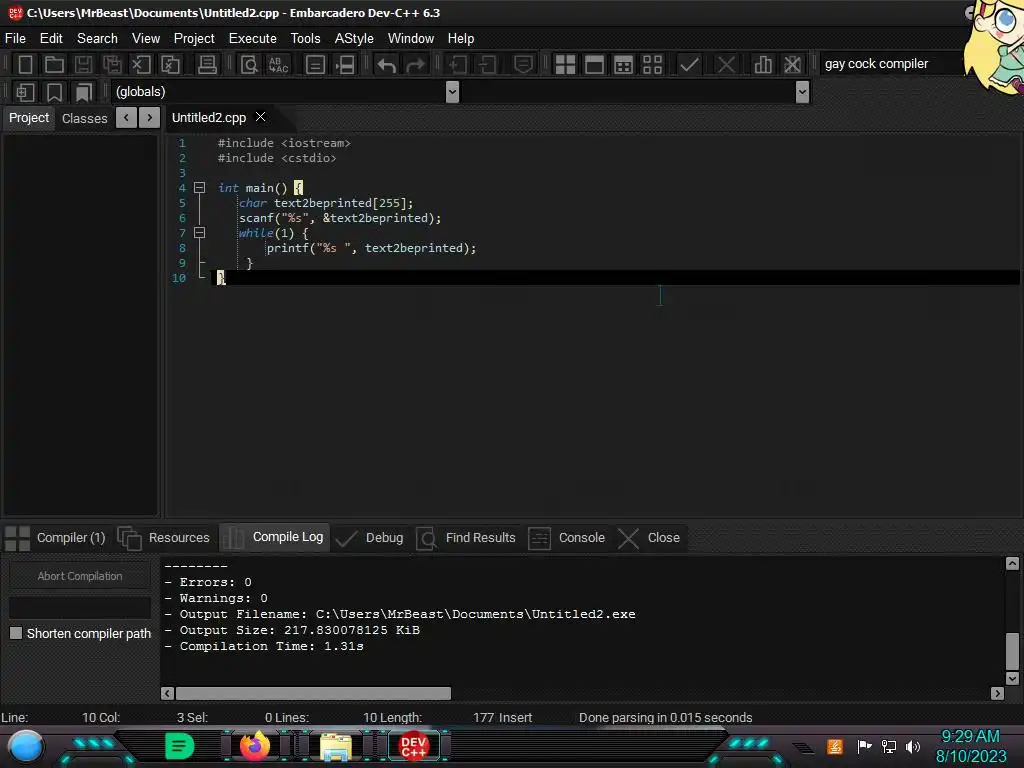The image size is (1024, 768).
Task: Select the Untitled2.cpp editor tab
Action: [x=209, y=118]
